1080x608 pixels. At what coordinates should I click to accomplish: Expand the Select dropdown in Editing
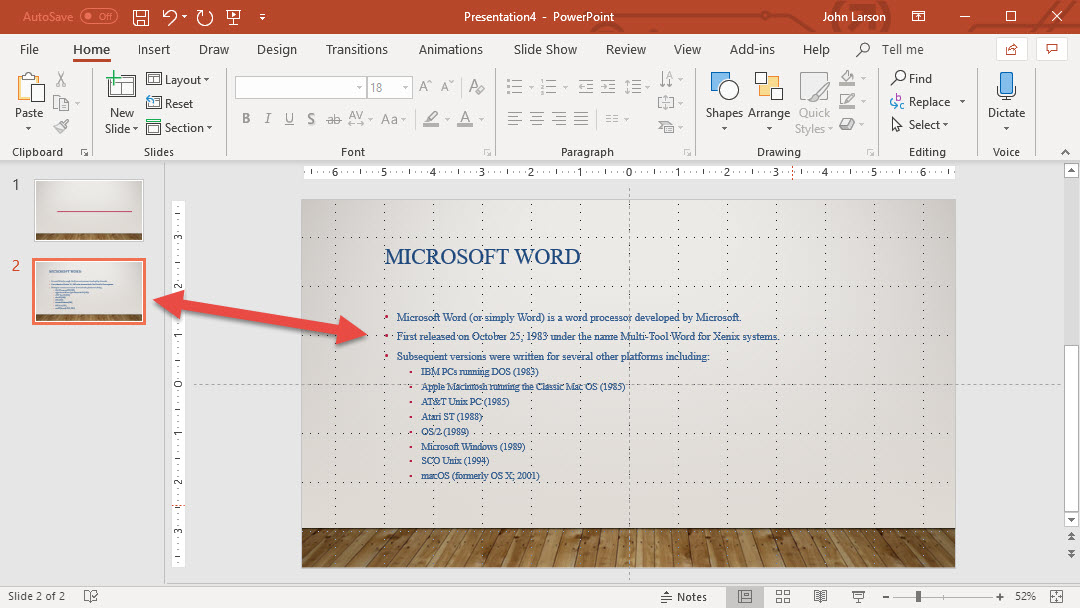[920, 125]
